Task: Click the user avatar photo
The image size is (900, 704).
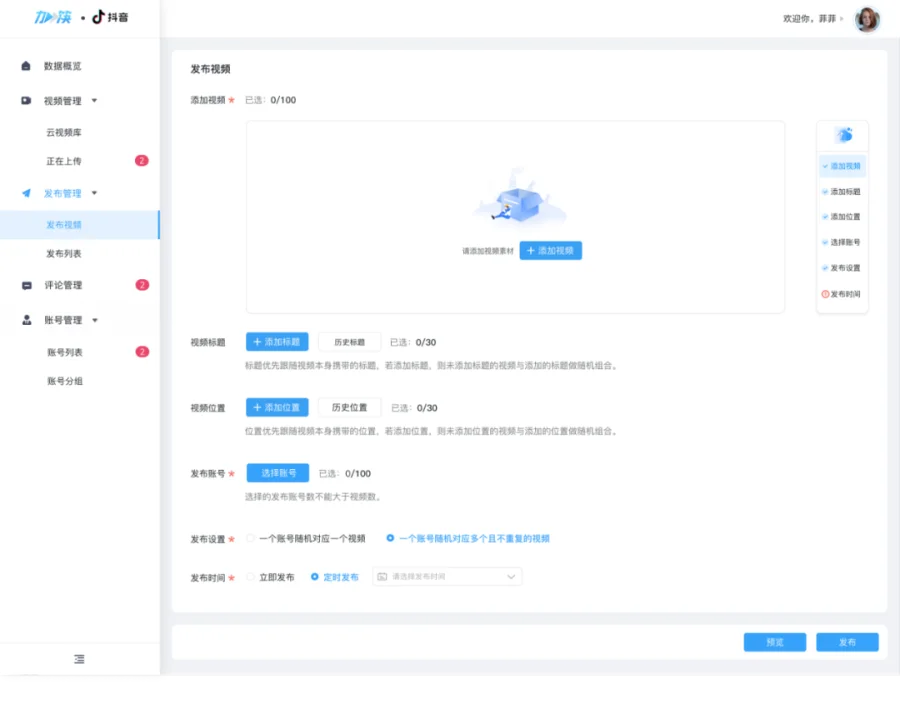Action: point(867,19)
